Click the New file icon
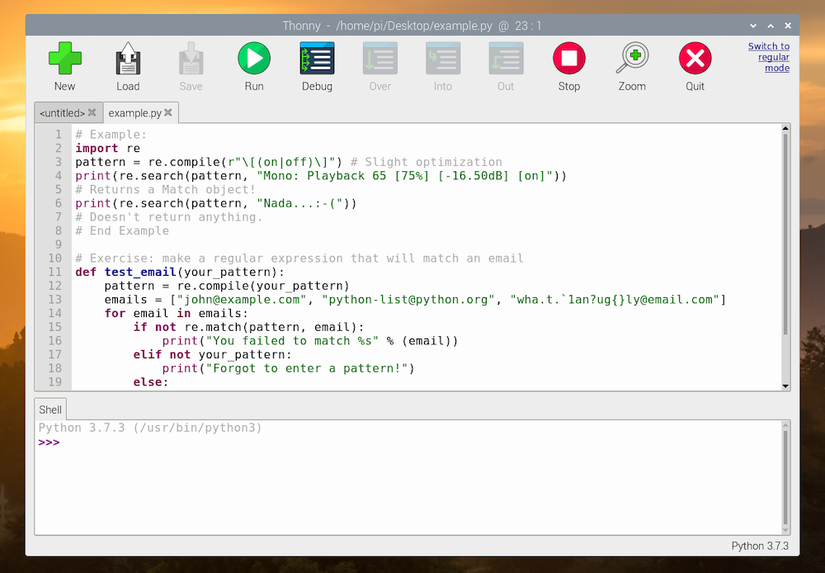 click(x=65, y=60)
